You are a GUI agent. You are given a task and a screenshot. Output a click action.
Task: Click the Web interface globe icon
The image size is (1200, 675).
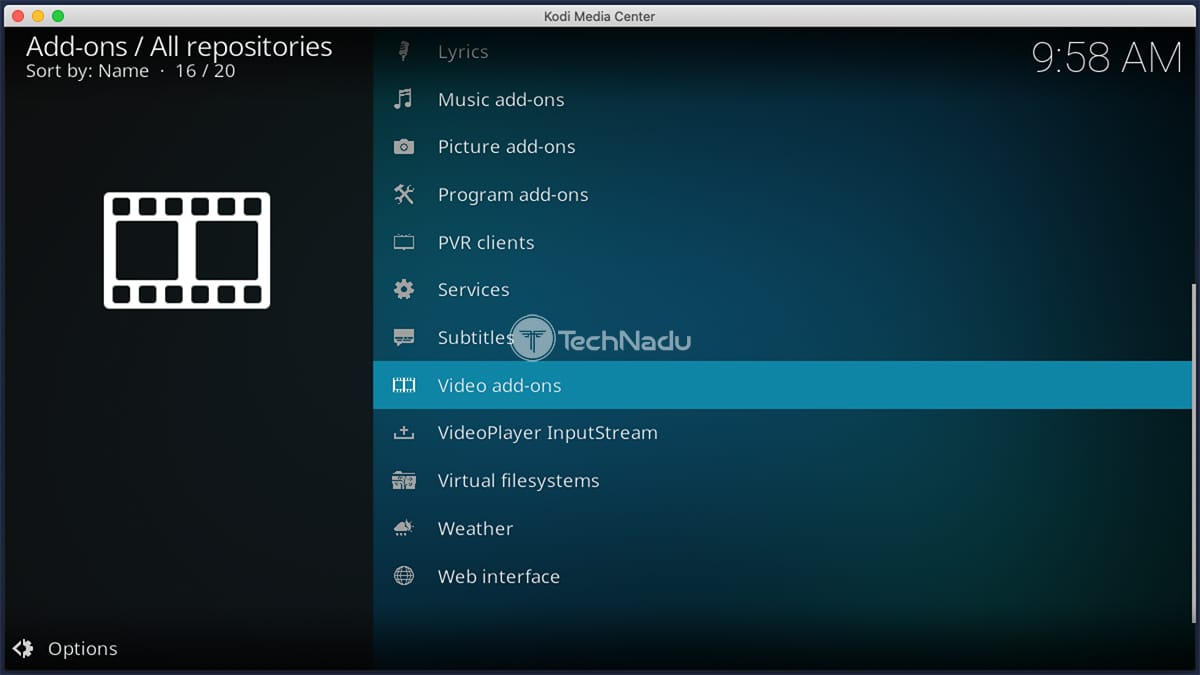tap(404, 576)
